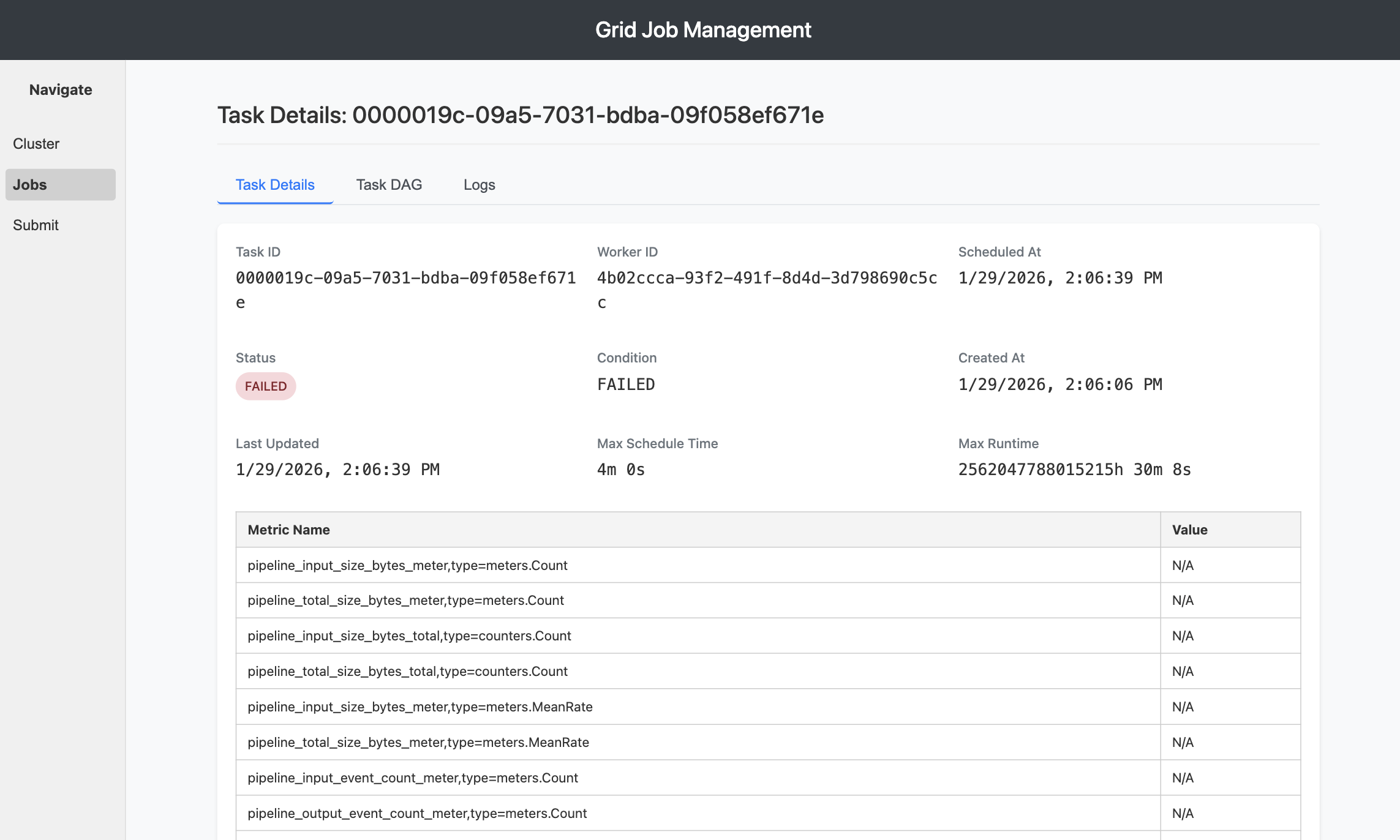Screen dimensions: 1400x840
Task: Click the Metric Name column header
Action: [x=288, y=530]
